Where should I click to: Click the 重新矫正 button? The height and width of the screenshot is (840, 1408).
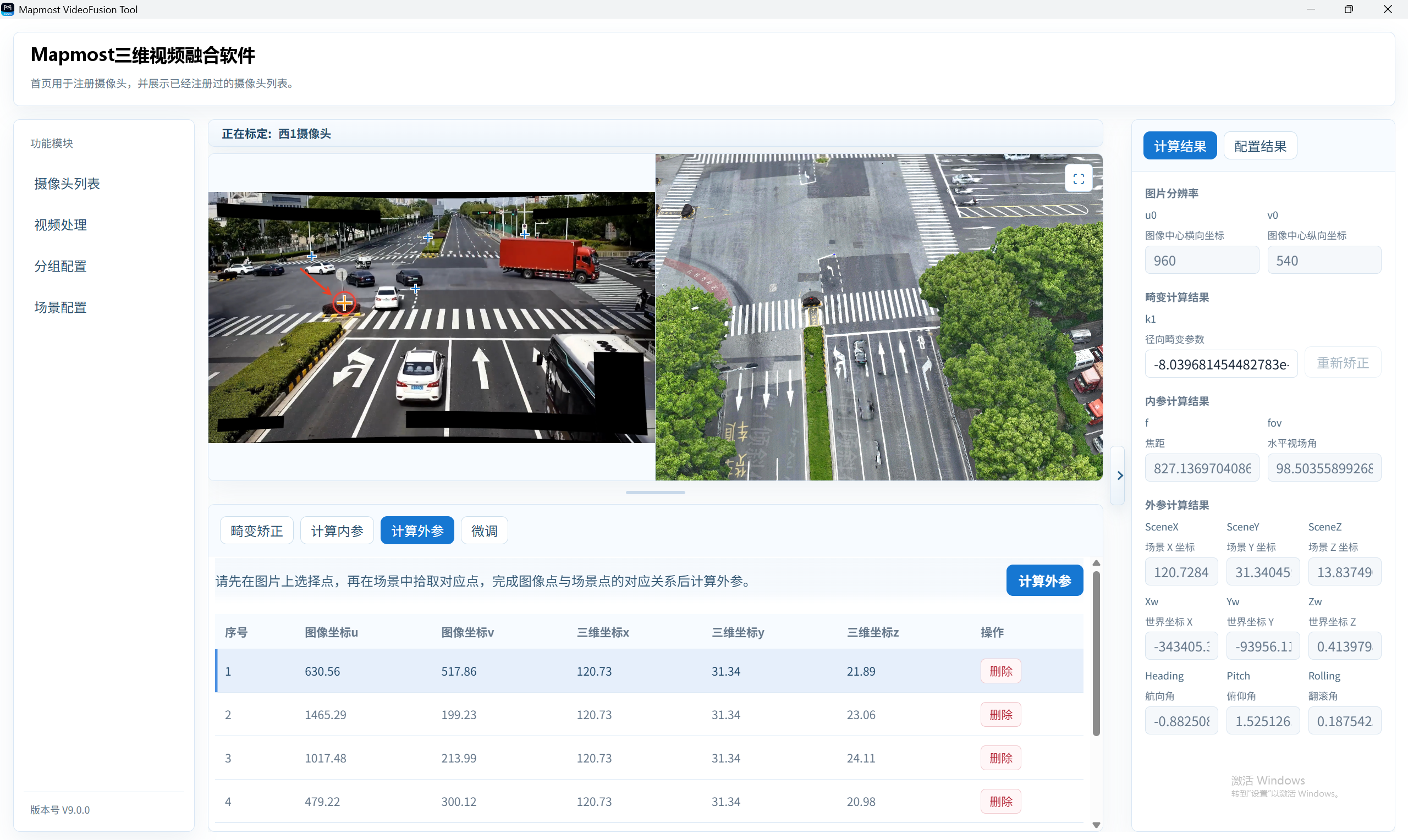coord(1343,362)
